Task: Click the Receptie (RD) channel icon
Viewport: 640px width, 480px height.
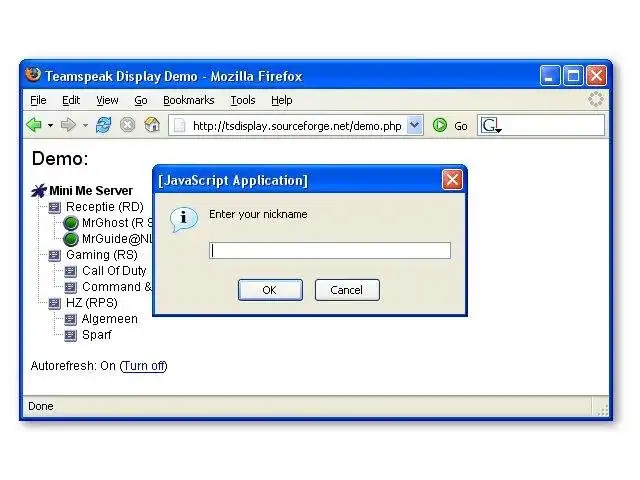Action: click(54, 207)
